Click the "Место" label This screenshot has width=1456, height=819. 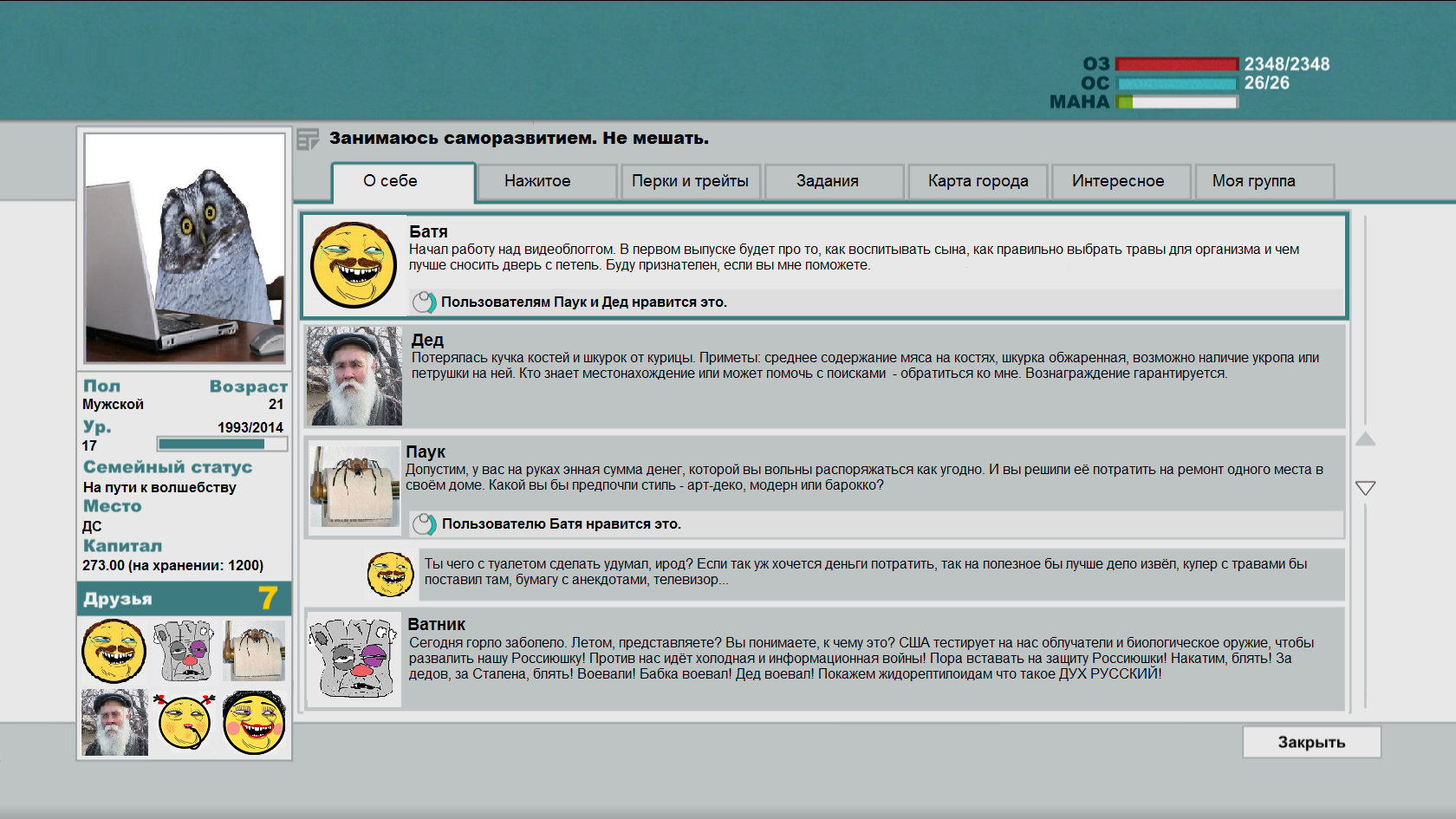click(112, 506)
